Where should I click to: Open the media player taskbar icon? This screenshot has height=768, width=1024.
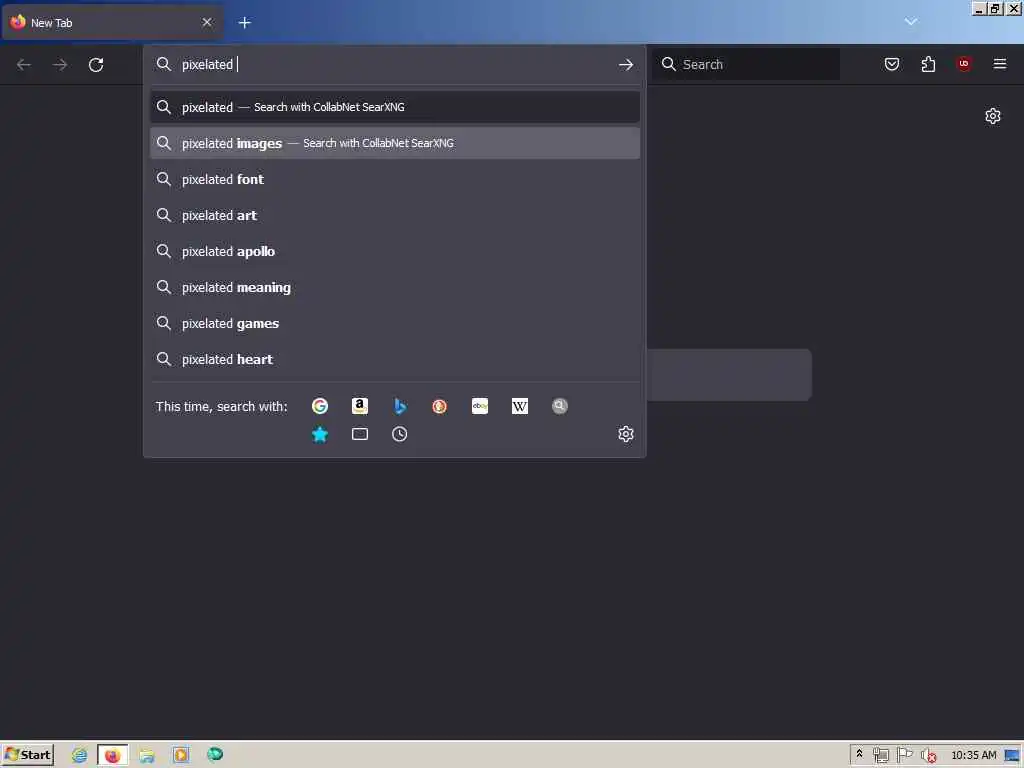click(x=181, y=755)
